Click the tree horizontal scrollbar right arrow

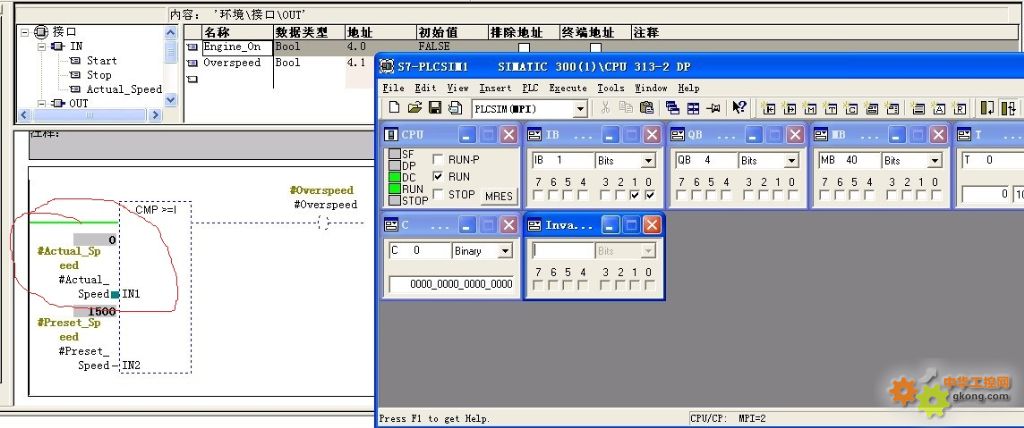click(x=155, y=115)
